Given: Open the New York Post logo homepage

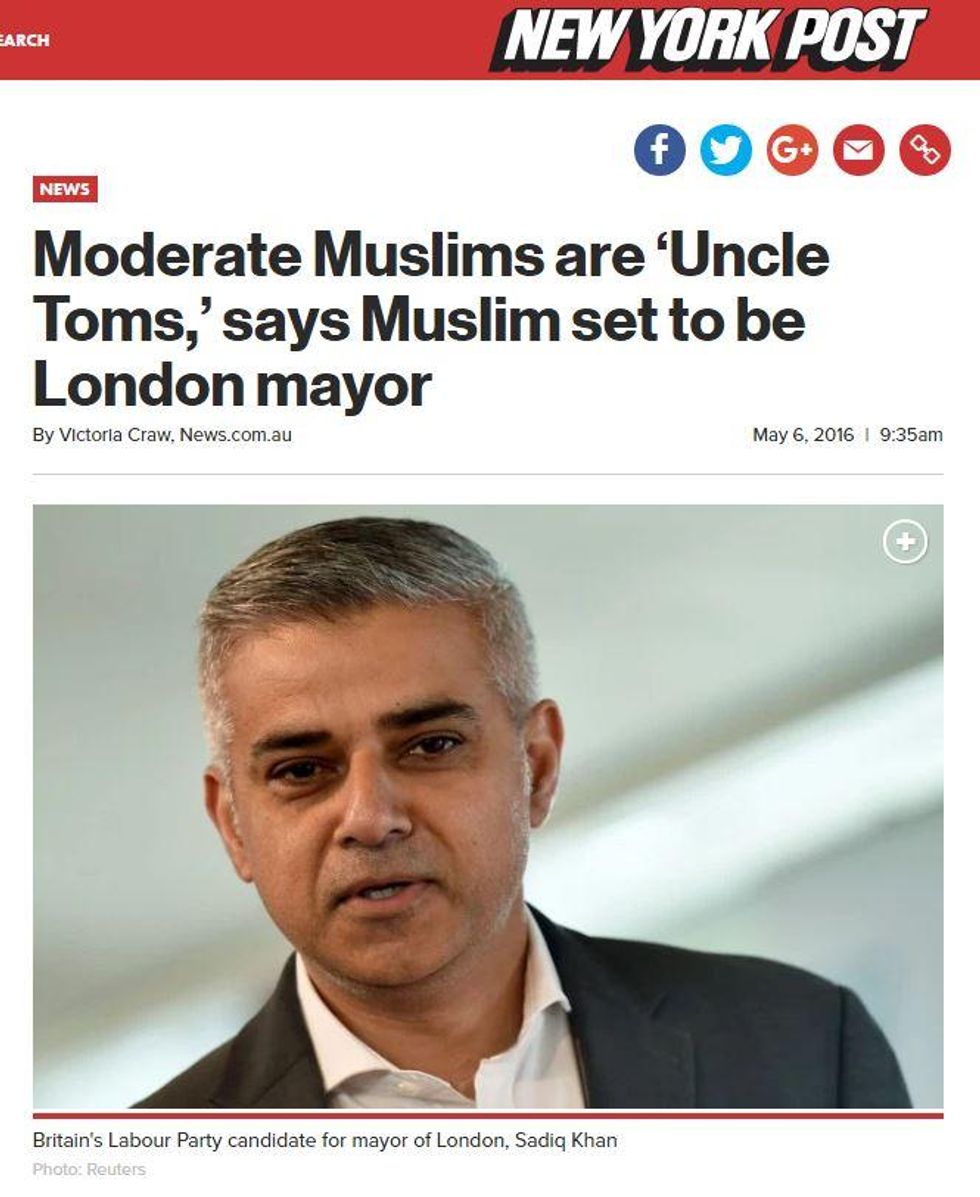Looking at the screenshot, I should click(708, 38).
